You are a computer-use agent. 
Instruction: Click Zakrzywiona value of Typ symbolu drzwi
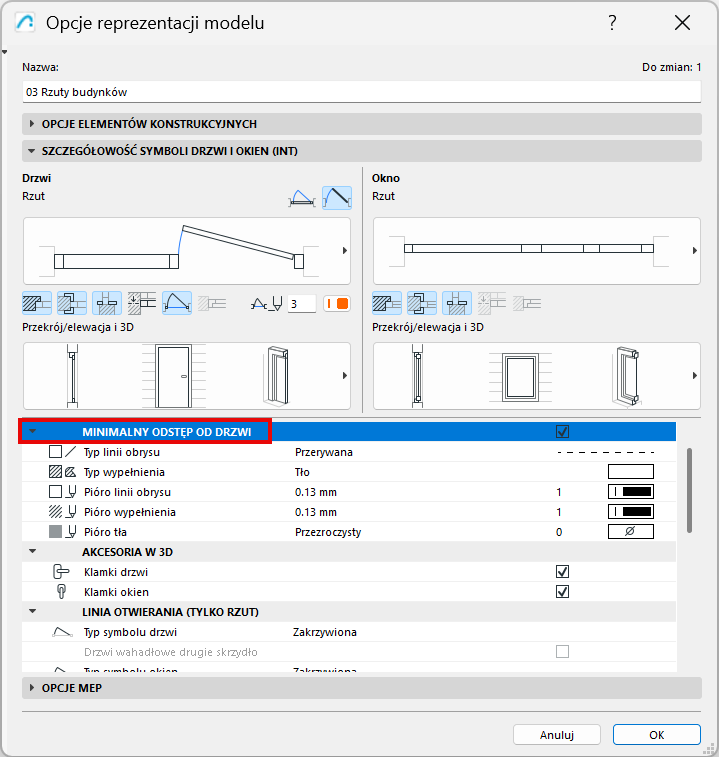[x=325, y=632]
